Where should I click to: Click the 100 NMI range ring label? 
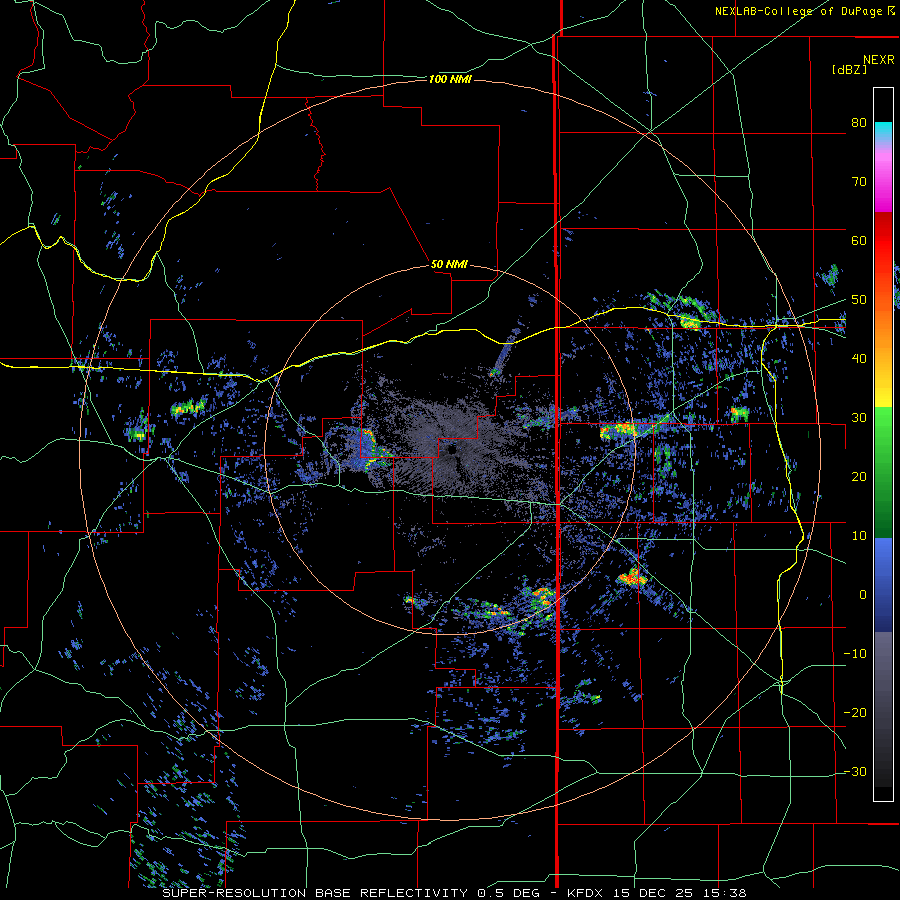450,79
